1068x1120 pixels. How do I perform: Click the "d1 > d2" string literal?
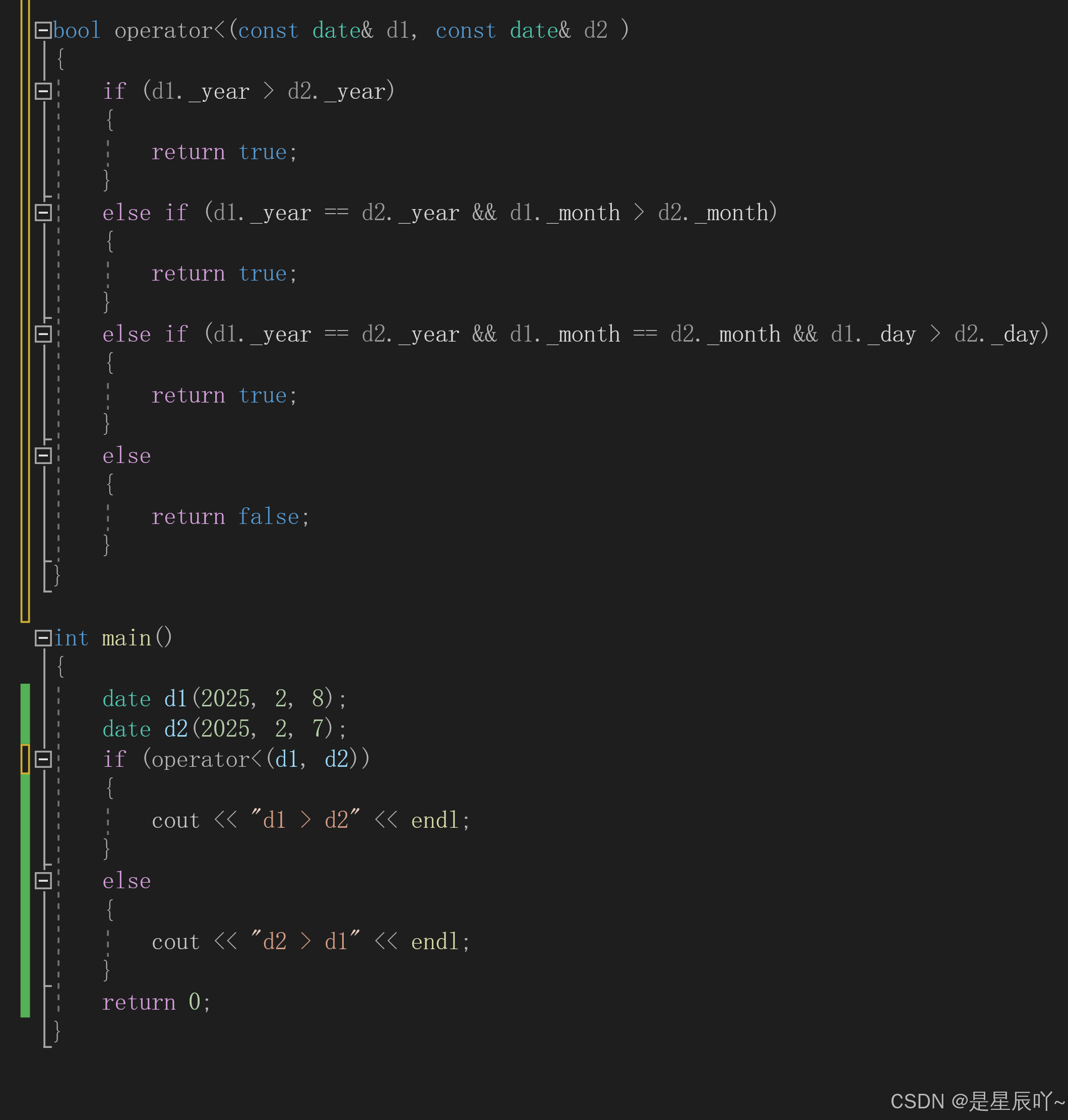coord(305,820)
